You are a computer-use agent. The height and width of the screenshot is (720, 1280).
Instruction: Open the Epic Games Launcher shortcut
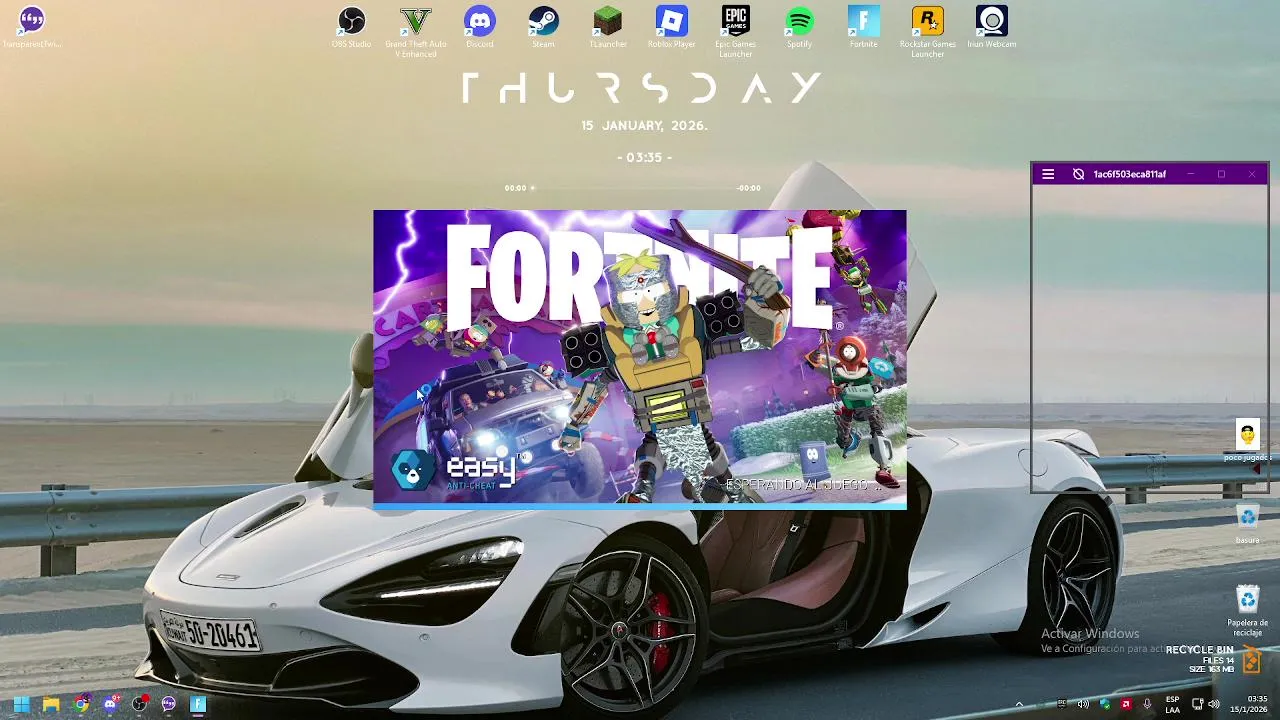click(x=735, y=32)
